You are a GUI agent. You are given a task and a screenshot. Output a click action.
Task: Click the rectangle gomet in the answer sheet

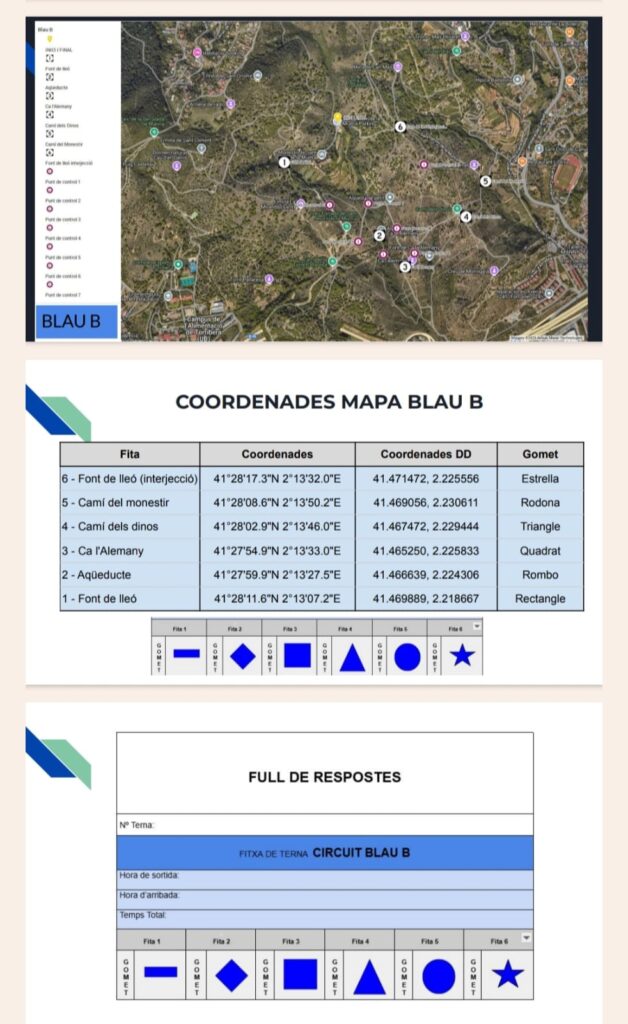coord(160,972)
